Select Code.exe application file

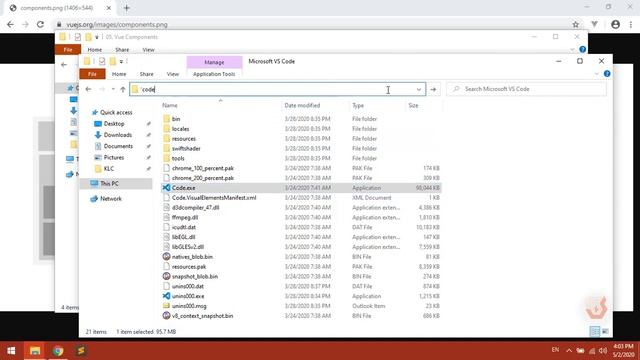click(183, 188)
